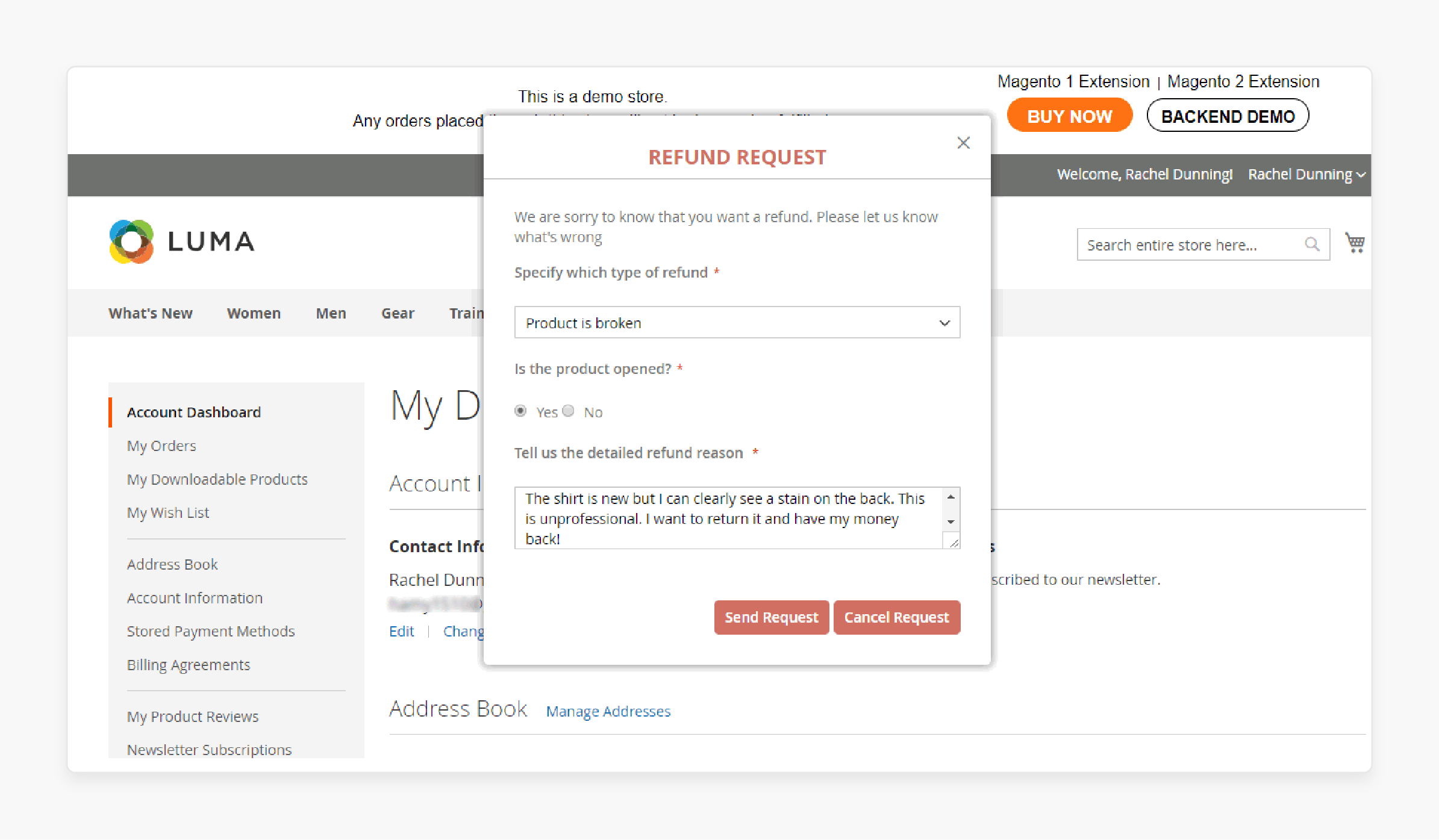Click the Send Request button icon

pos(772,617)
